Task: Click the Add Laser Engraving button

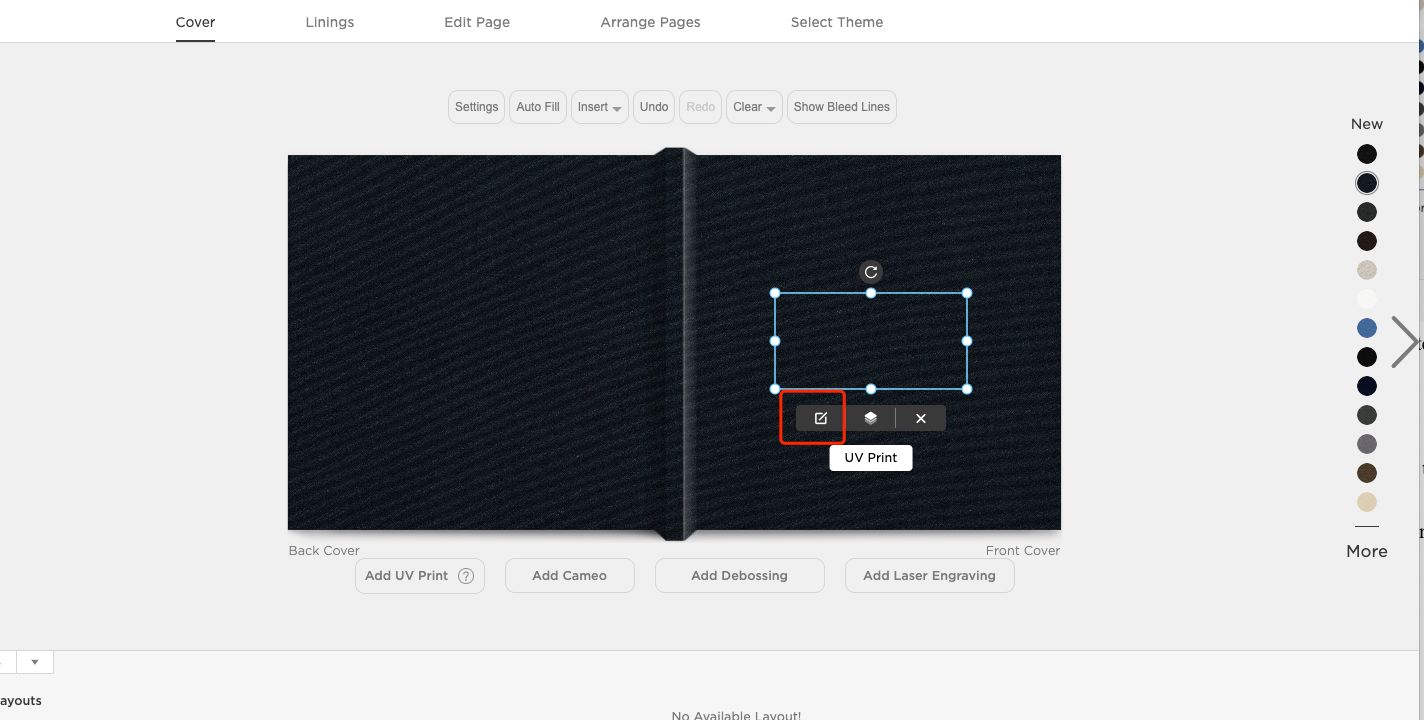Action: 930,576
